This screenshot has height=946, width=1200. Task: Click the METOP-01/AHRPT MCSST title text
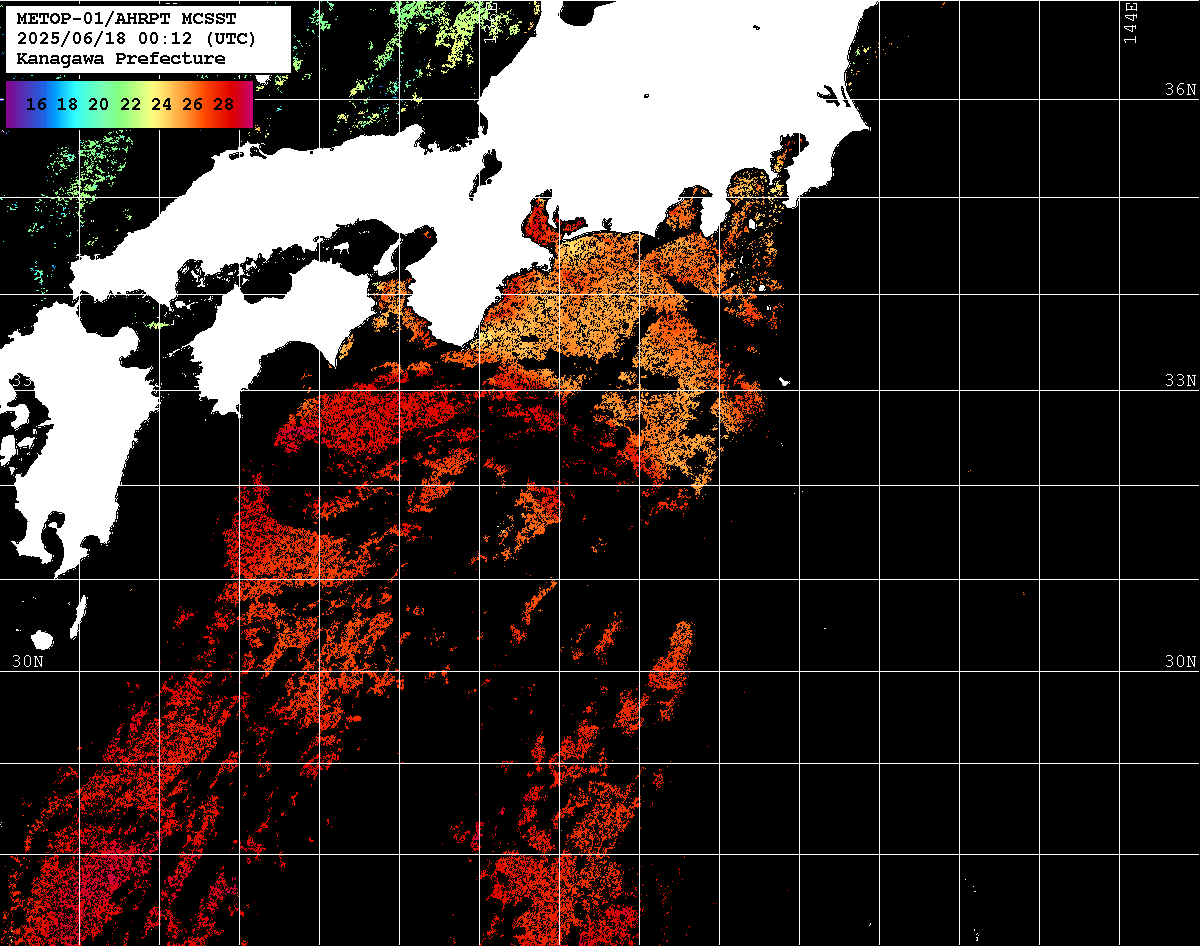[127, 19]
